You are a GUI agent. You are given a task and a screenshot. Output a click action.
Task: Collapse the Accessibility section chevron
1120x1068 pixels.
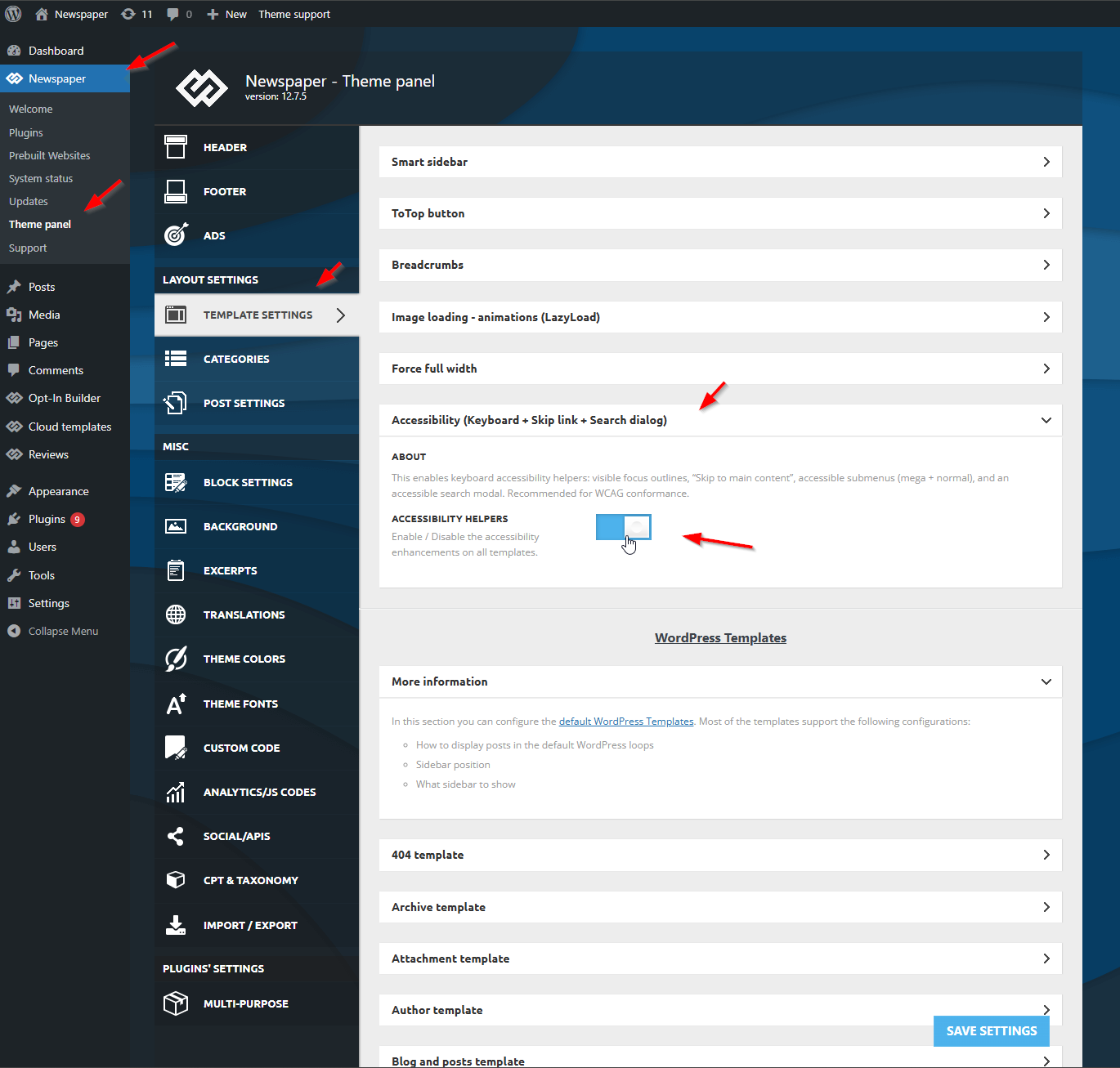pyautogui.click(x=1046, y=420)
